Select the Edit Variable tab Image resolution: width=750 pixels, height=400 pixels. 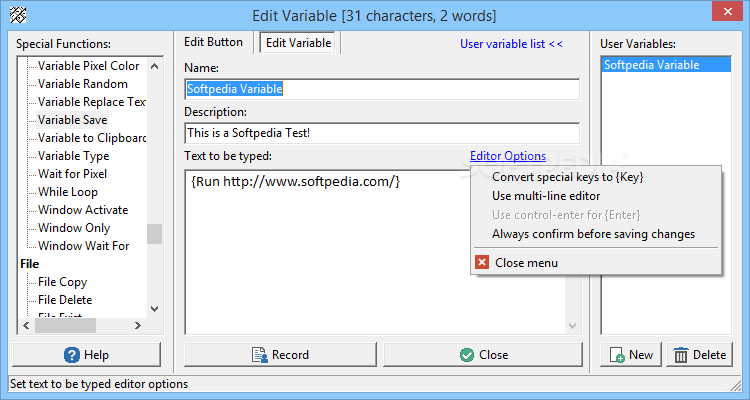click(x=298, y=43)
